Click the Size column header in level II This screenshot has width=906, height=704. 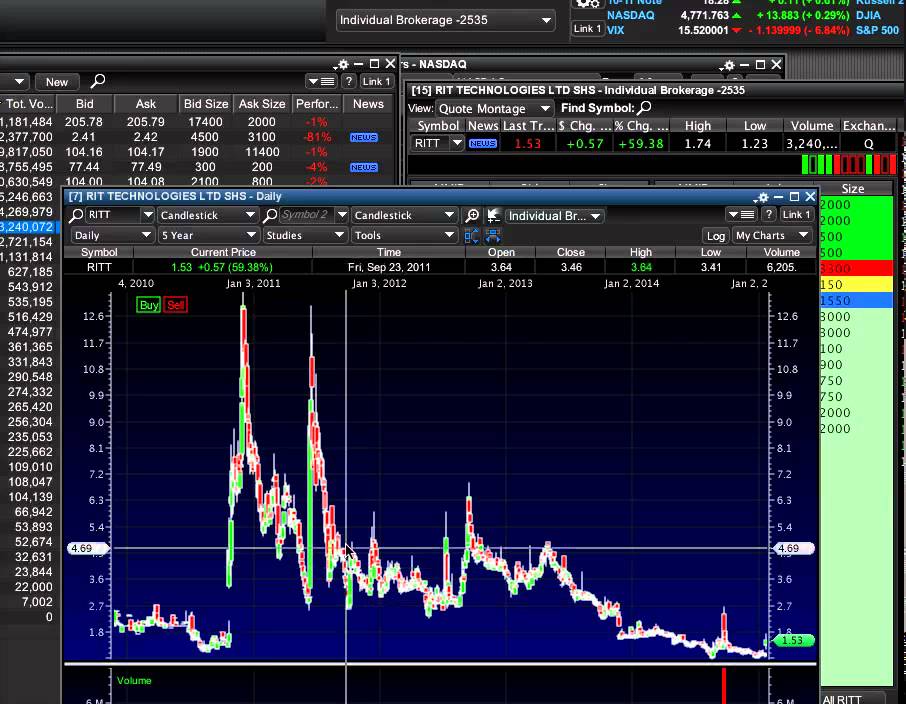pos(852,189)
